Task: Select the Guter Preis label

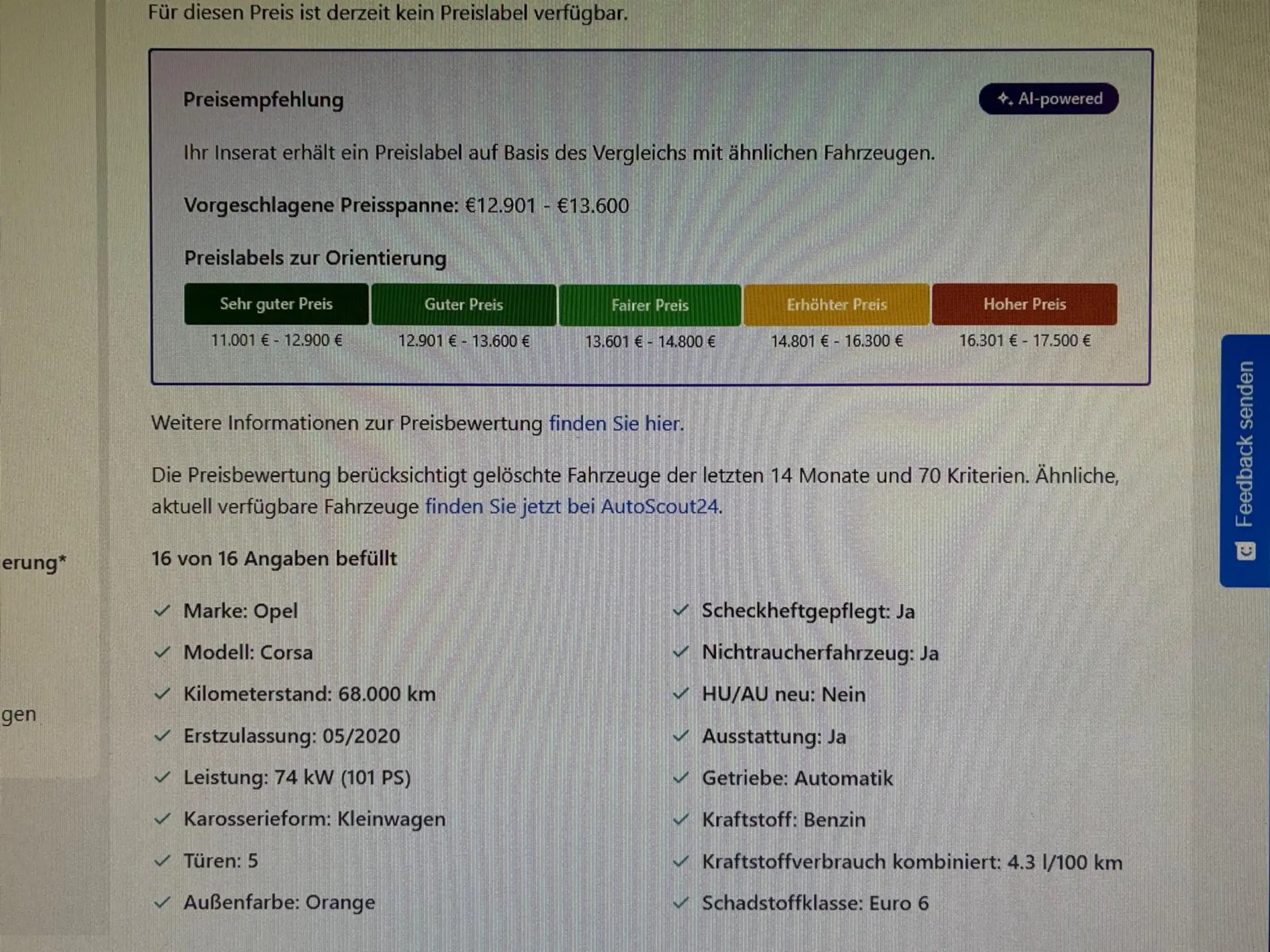Action: (464, 305)
